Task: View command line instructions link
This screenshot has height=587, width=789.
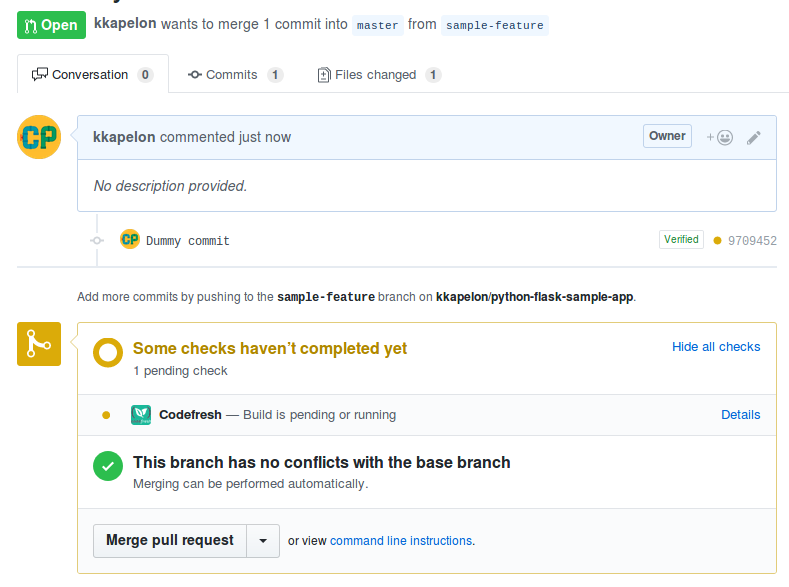Action: click(x=401, y=541)
